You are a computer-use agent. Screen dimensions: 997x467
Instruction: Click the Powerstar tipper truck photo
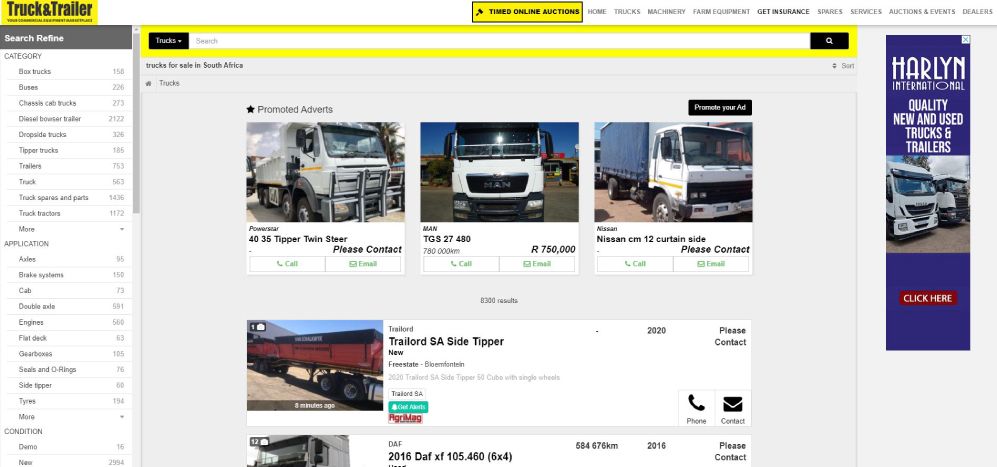tap(326, 172)
